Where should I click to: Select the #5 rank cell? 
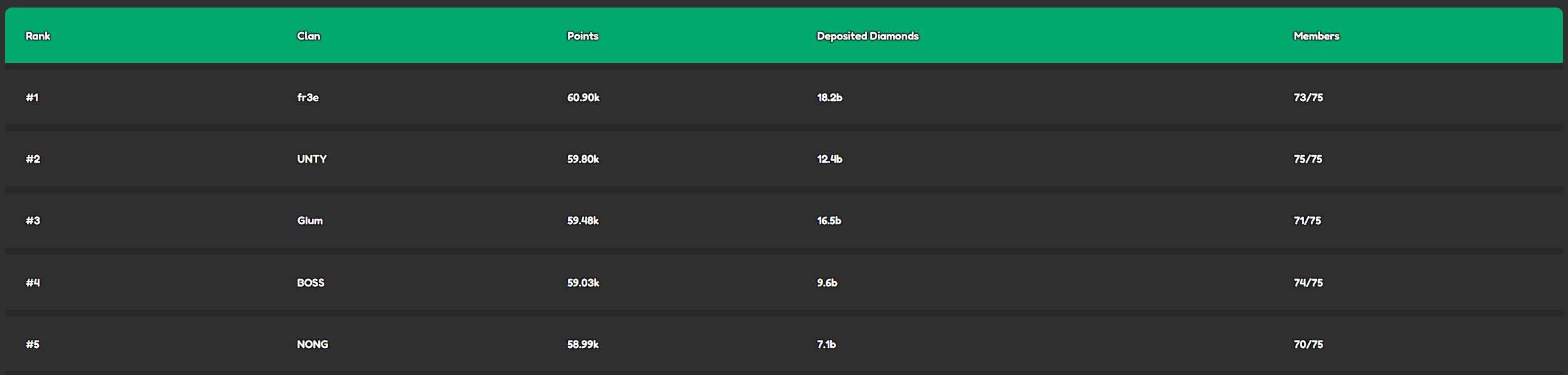pos(33,344)
